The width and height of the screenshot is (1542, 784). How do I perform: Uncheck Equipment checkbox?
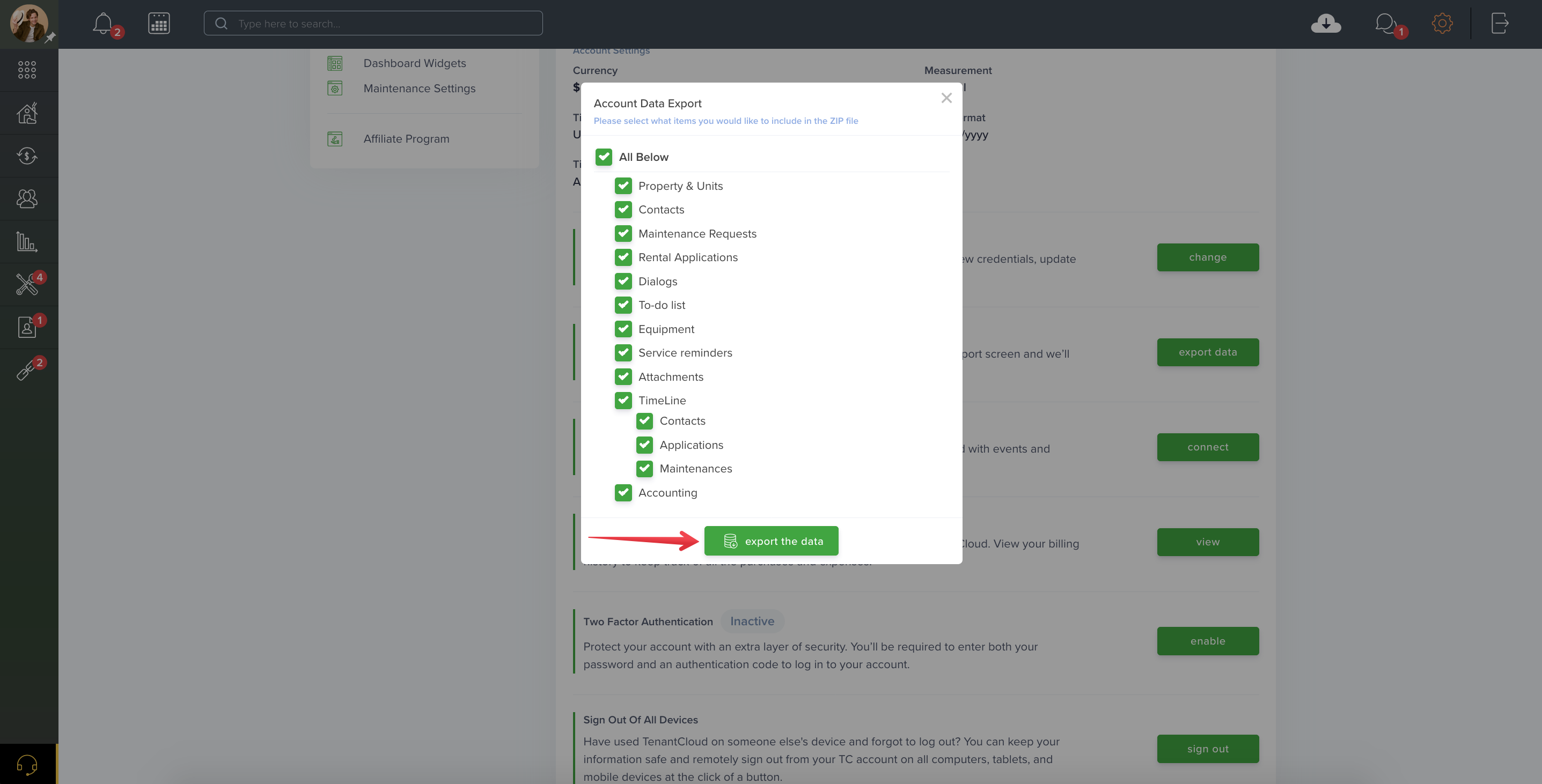tap(623, 329)
